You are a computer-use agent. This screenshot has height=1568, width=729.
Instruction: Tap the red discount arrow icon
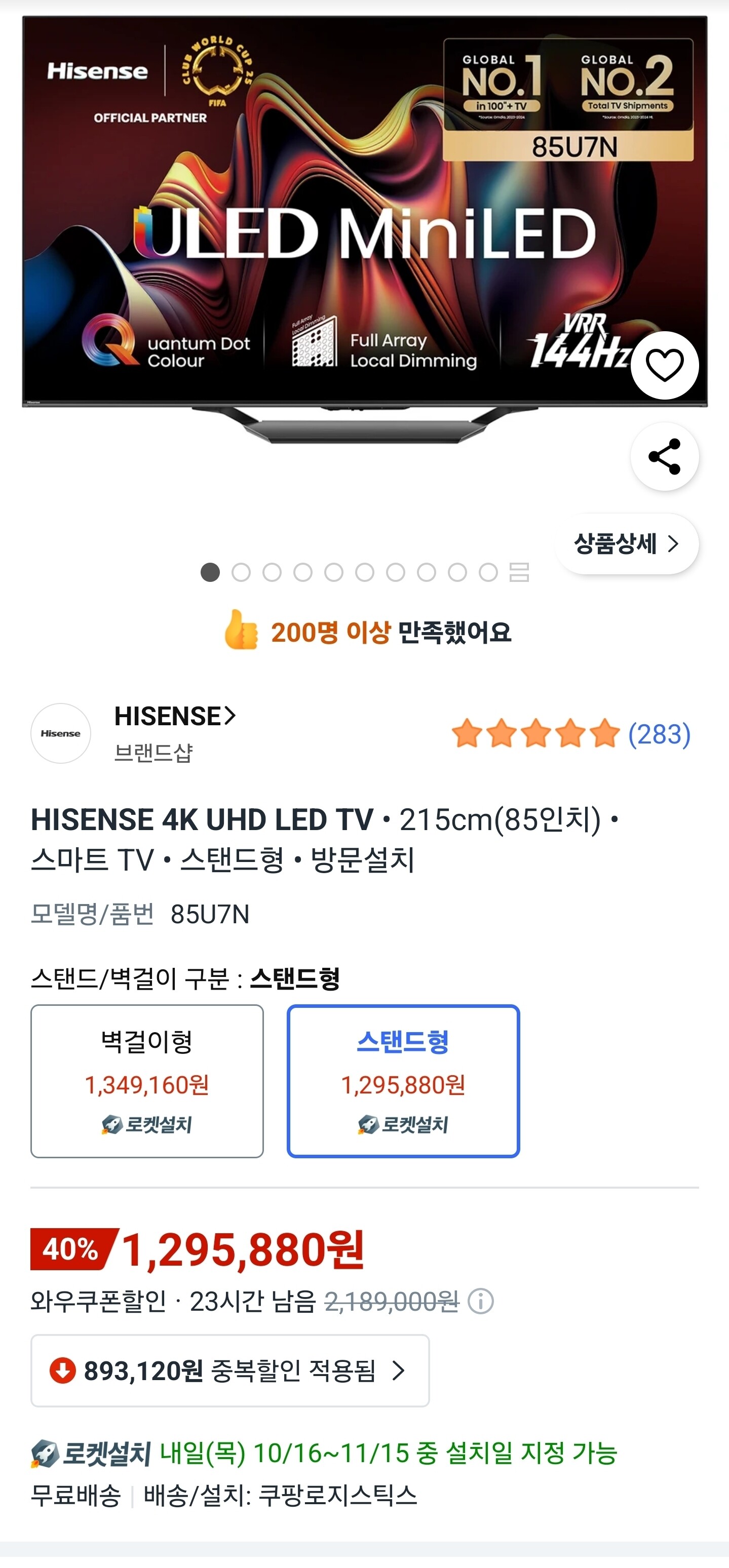[x=63, y=1371]
